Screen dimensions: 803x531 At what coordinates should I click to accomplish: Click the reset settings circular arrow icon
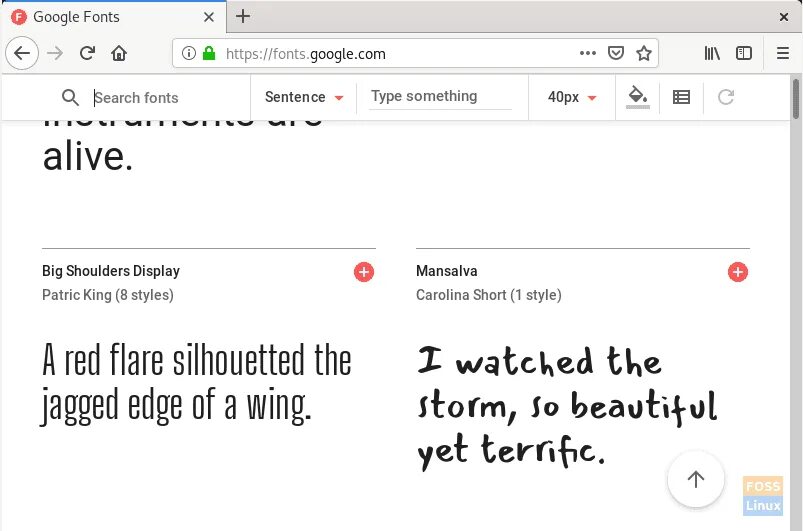726,97
